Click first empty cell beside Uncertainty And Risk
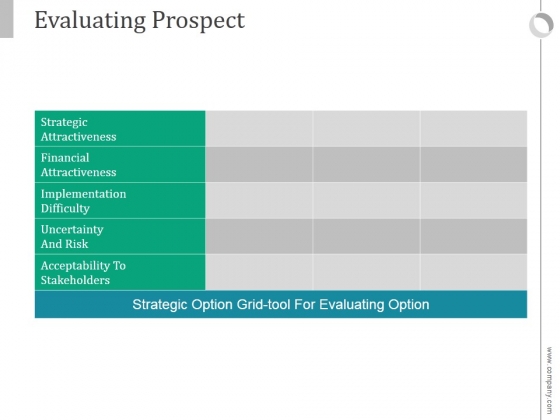Viewport: 560px width, 420px height. pos(259,236)
